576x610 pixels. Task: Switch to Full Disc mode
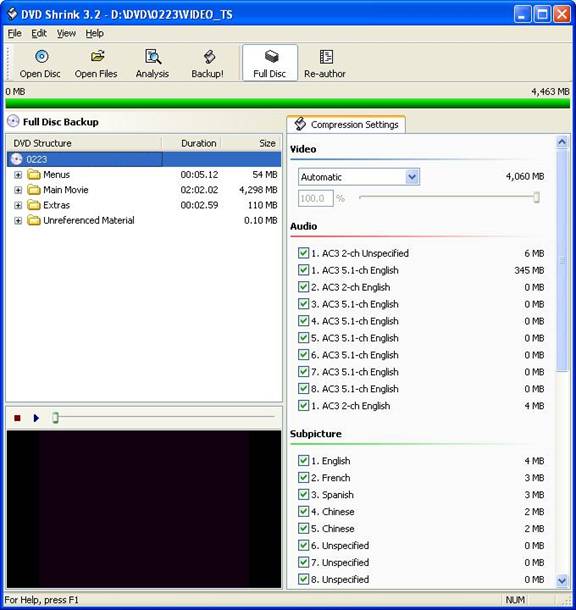point(270,63)
